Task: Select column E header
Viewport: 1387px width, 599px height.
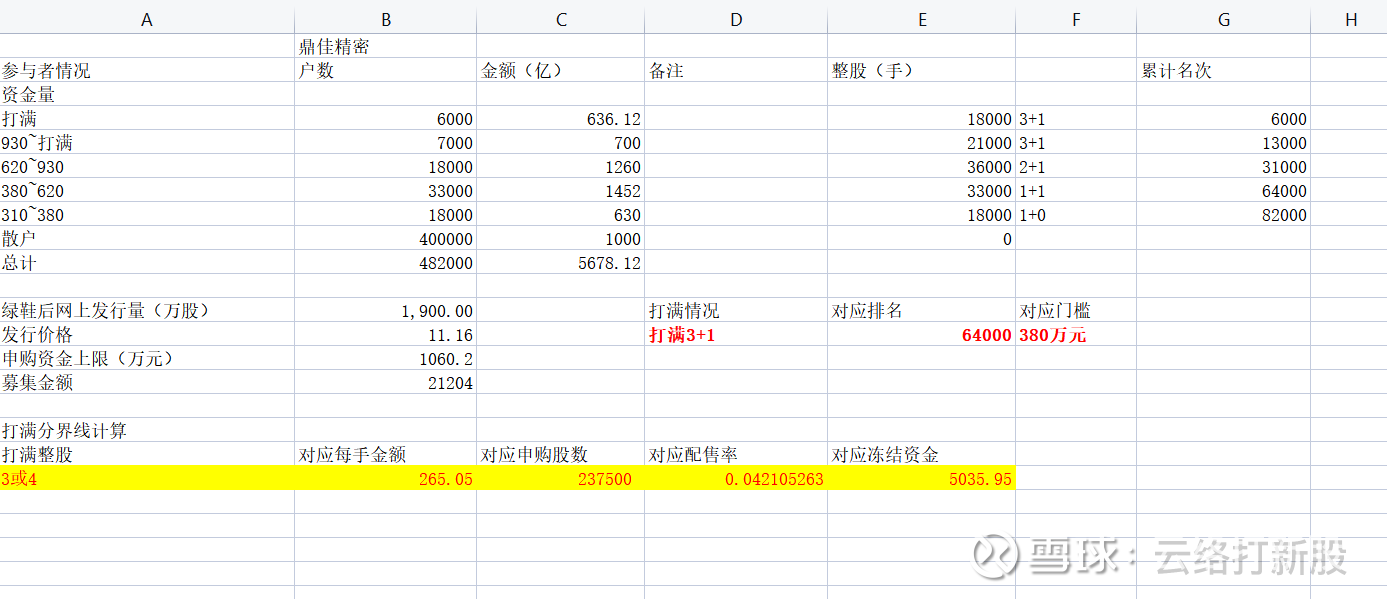Action: tap(922, 20)
